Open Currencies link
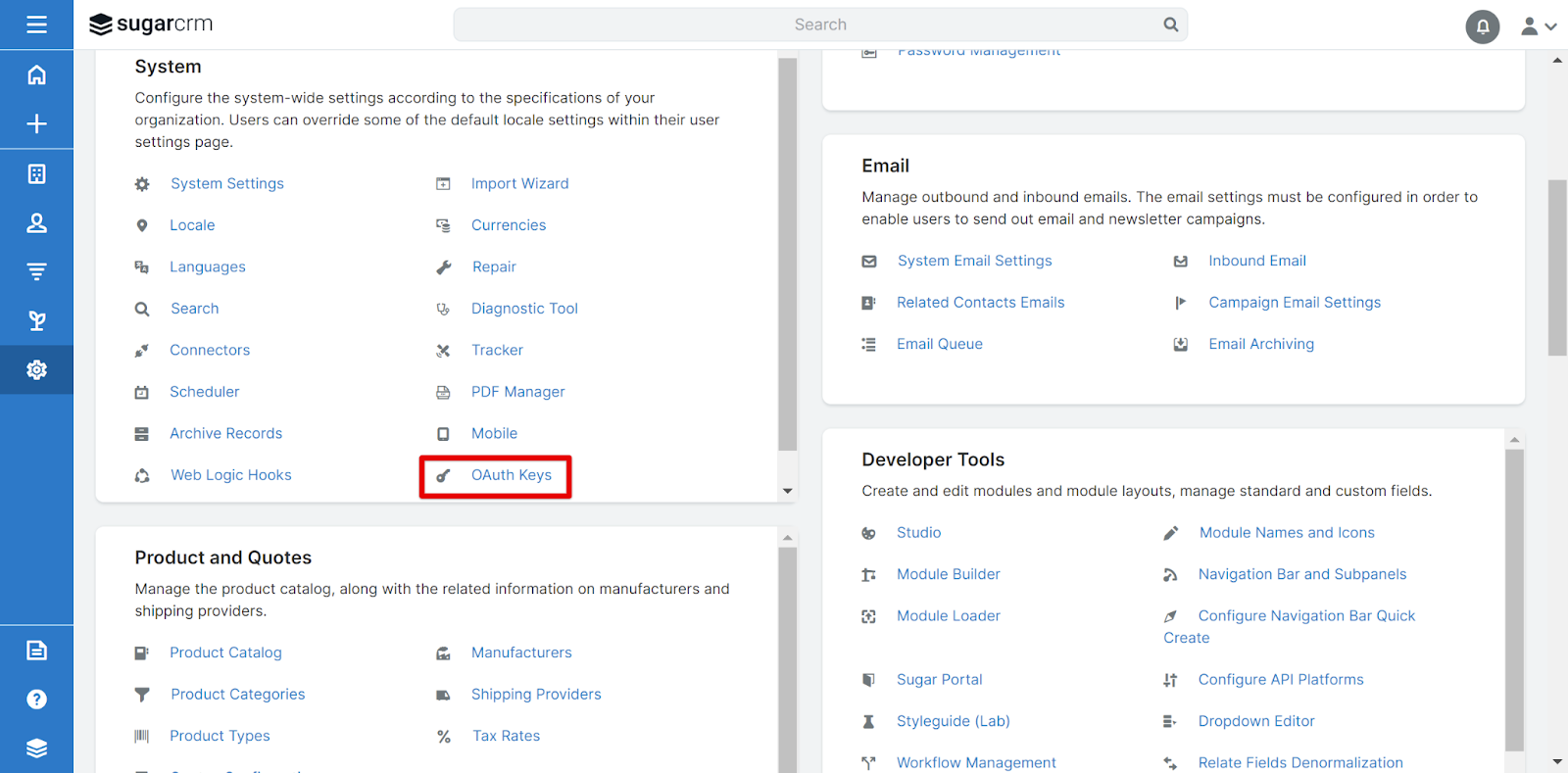Viewport: 1568px width, 773px height. pos(509,225)
